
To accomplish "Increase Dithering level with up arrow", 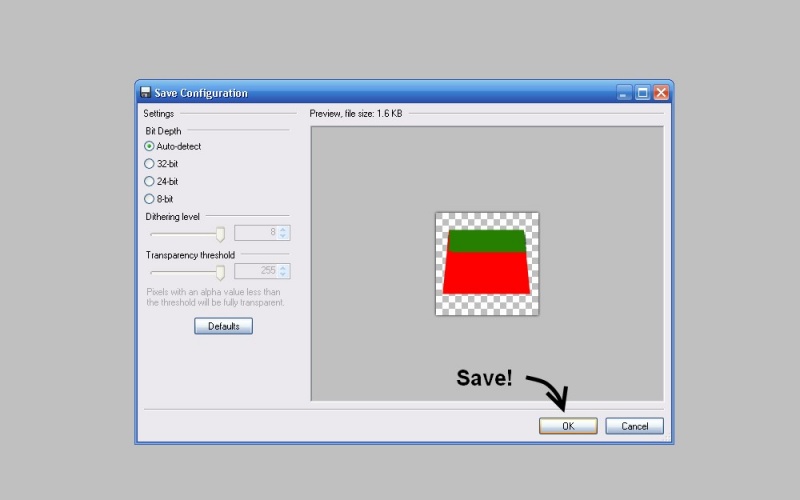I will 283,229.
